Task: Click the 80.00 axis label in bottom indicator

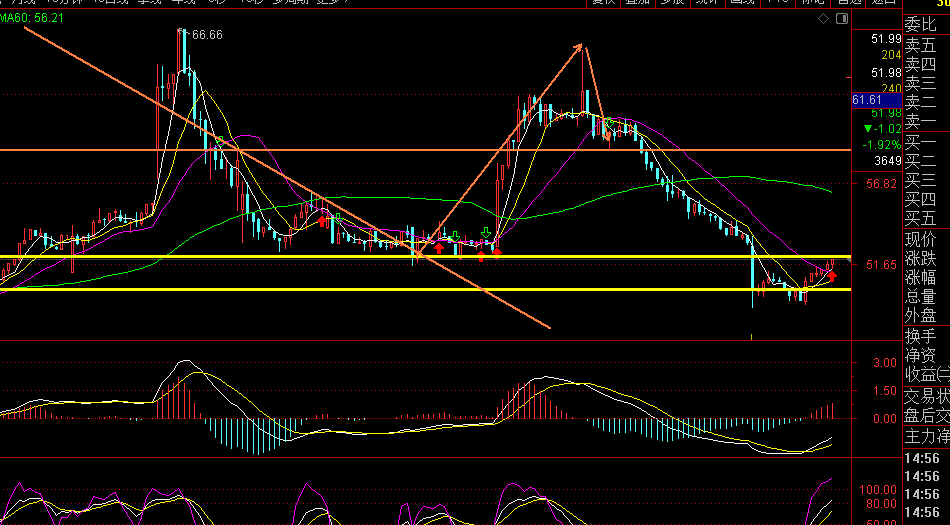Action: point(882,503)
